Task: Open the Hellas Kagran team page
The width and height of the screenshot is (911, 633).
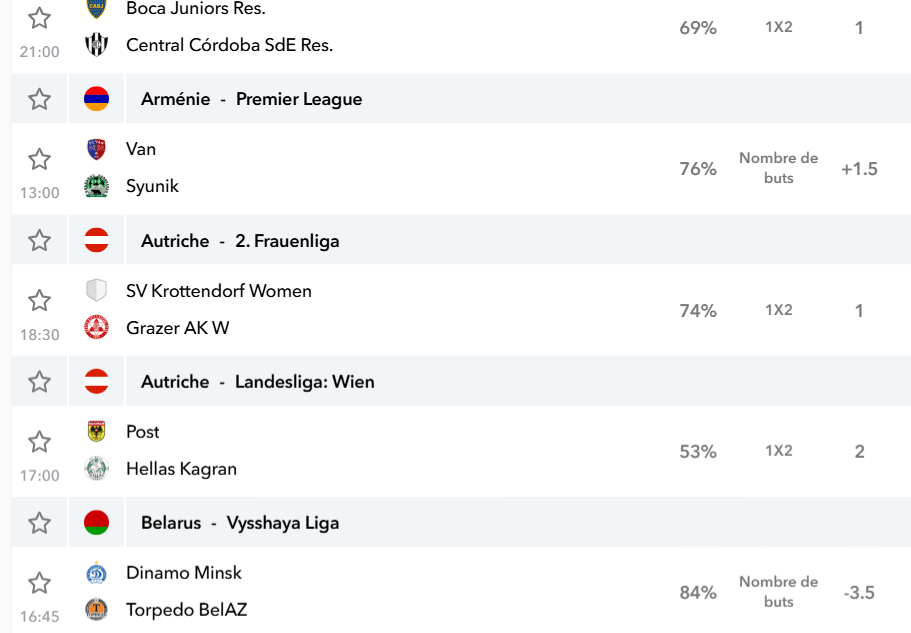Action: click(x=181, y=469)
